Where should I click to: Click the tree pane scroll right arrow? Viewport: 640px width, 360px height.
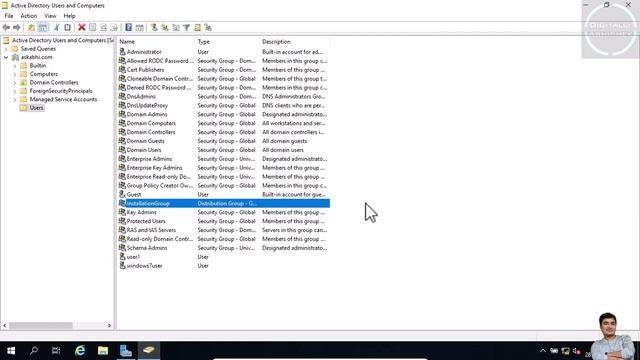[x=109, y=325]
